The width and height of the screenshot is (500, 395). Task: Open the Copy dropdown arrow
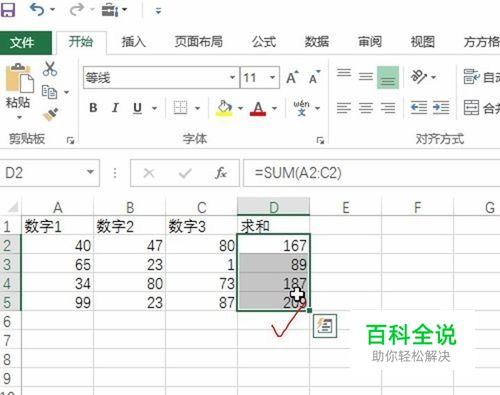click(66, 92)
